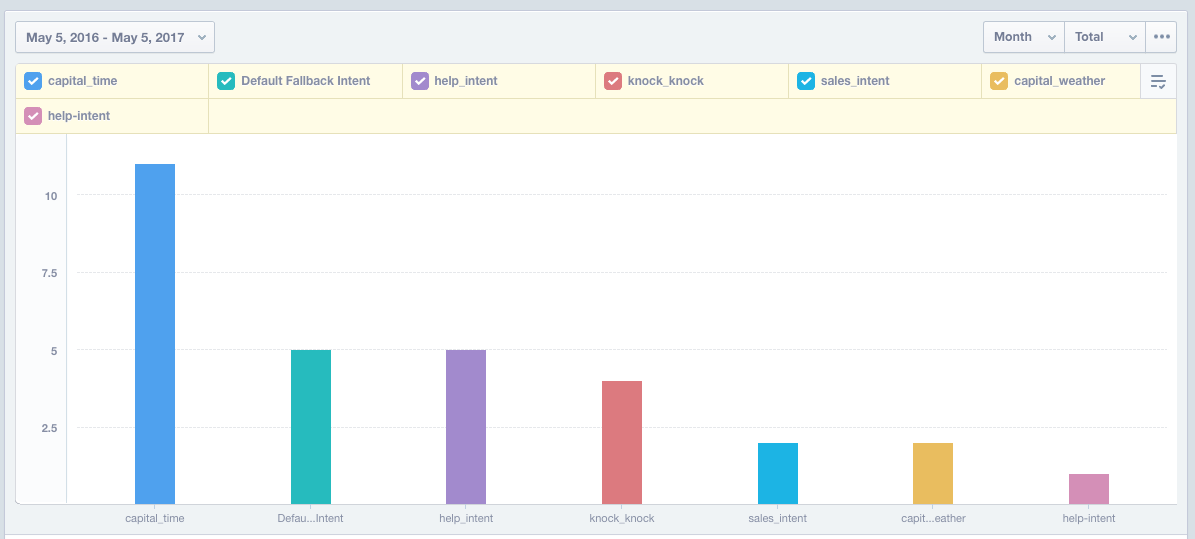Click the legend list select-all icon
Screen dimensions: 1195x539
[1158, 82]
